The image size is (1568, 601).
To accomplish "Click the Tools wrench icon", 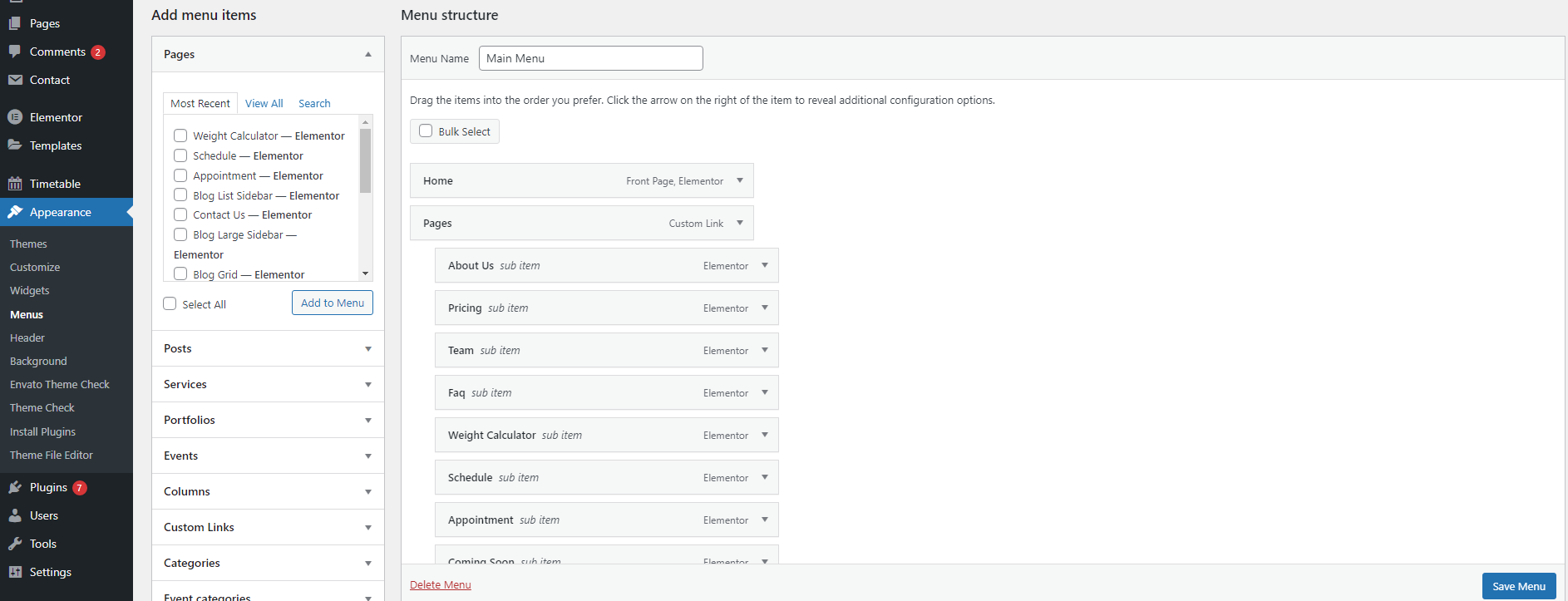I will 15,544.
